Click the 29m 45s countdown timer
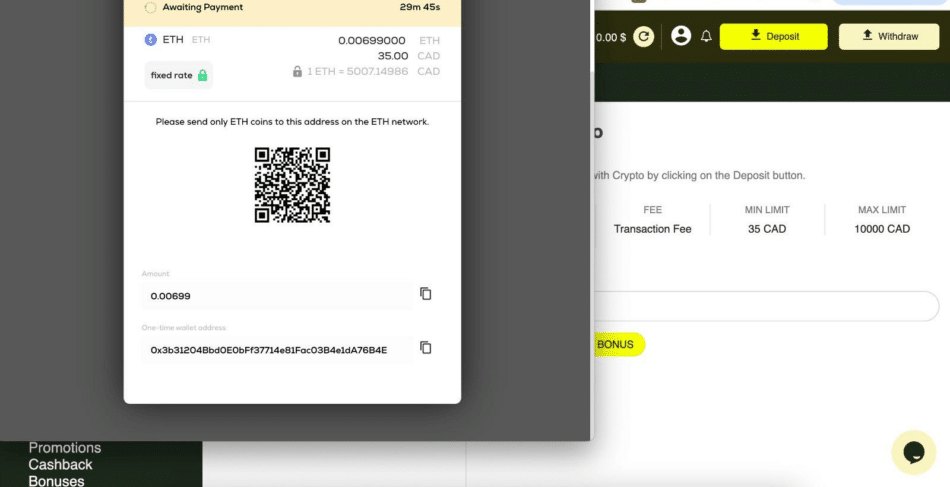The height and width of the screenshot is (487, 950). pos(420,7)
